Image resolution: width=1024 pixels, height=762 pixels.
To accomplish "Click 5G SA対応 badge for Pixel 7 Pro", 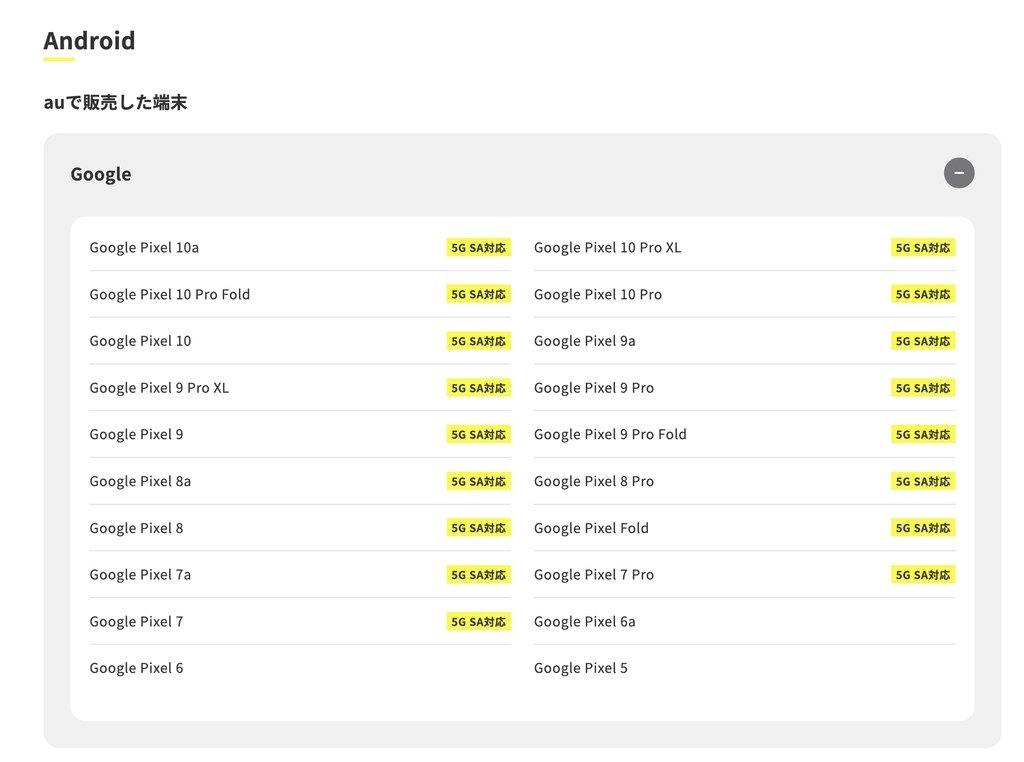I will click(923, 575).
